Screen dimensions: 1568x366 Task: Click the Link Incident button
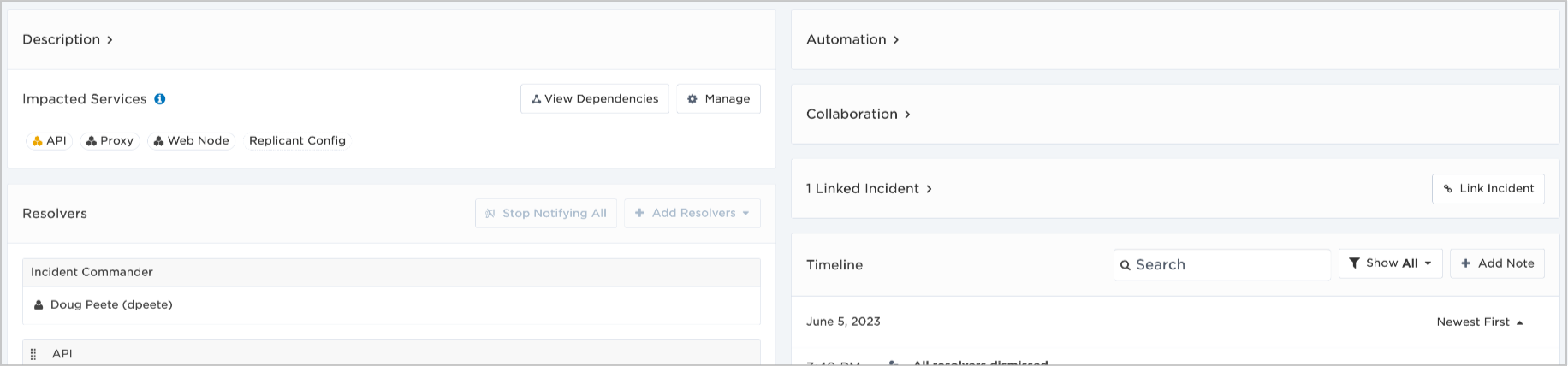(1488, 189)
